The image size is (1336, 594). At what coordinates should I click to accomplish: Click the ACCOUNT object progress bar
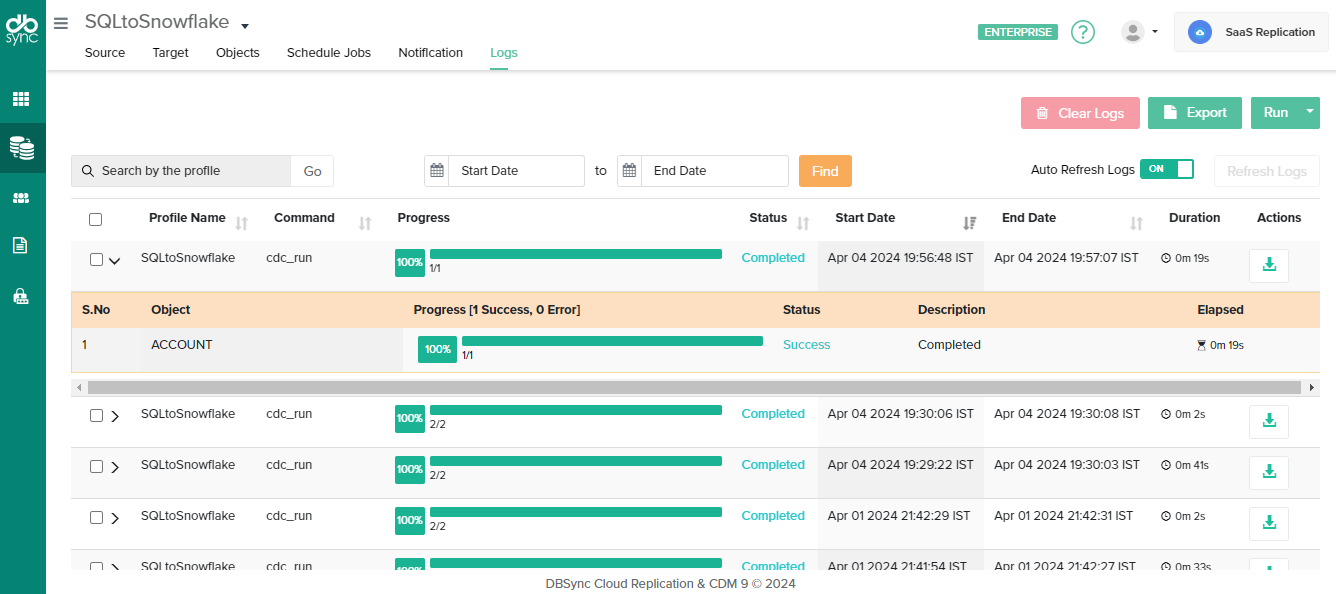612,341
